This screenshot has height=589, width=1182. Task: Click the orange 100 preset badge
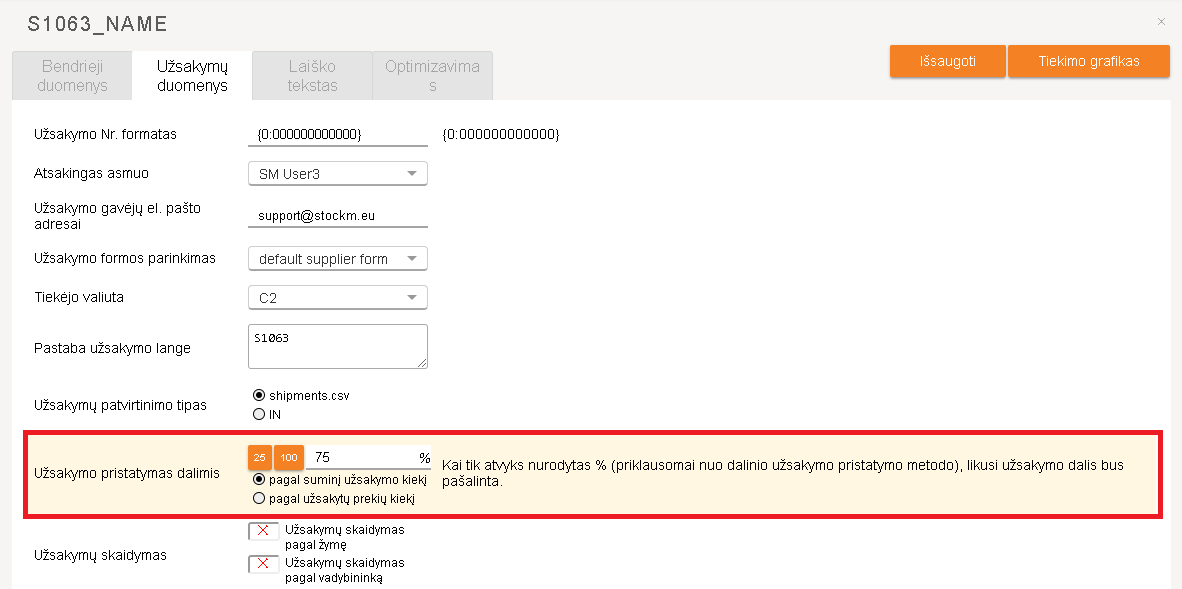[x=288, y=457]
